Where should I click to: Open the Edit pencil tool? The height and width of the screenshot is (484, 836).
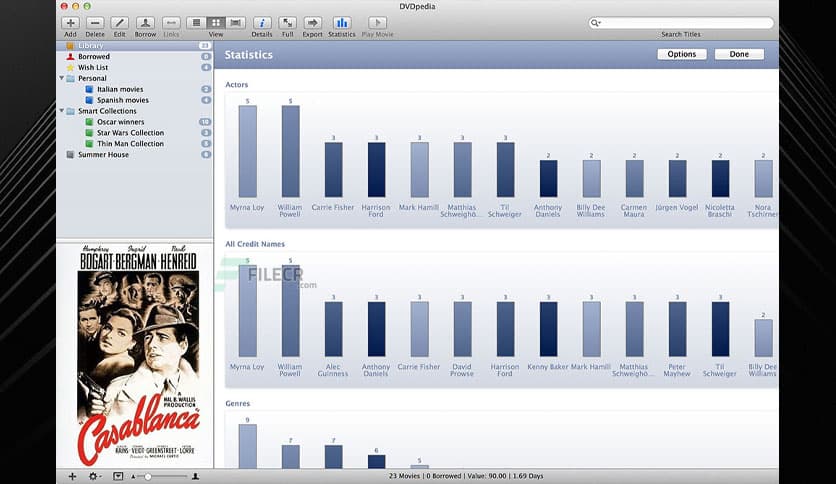[x=119, y=23]
